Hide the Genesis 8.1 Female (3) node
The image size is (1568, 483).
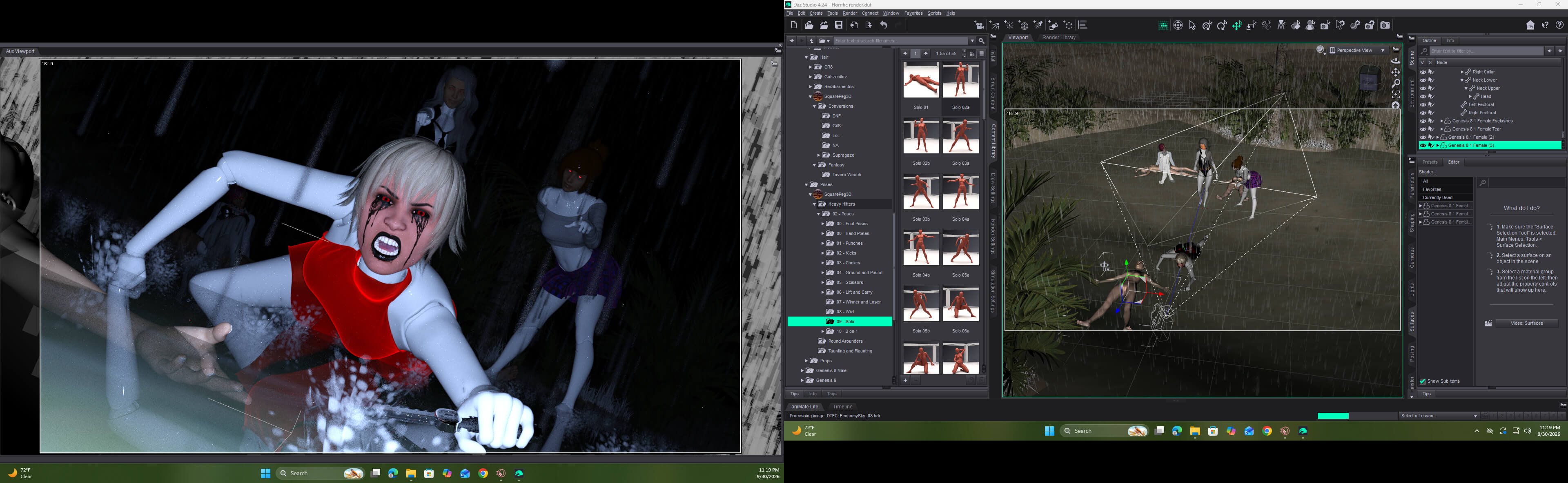tap(1423, 145)
